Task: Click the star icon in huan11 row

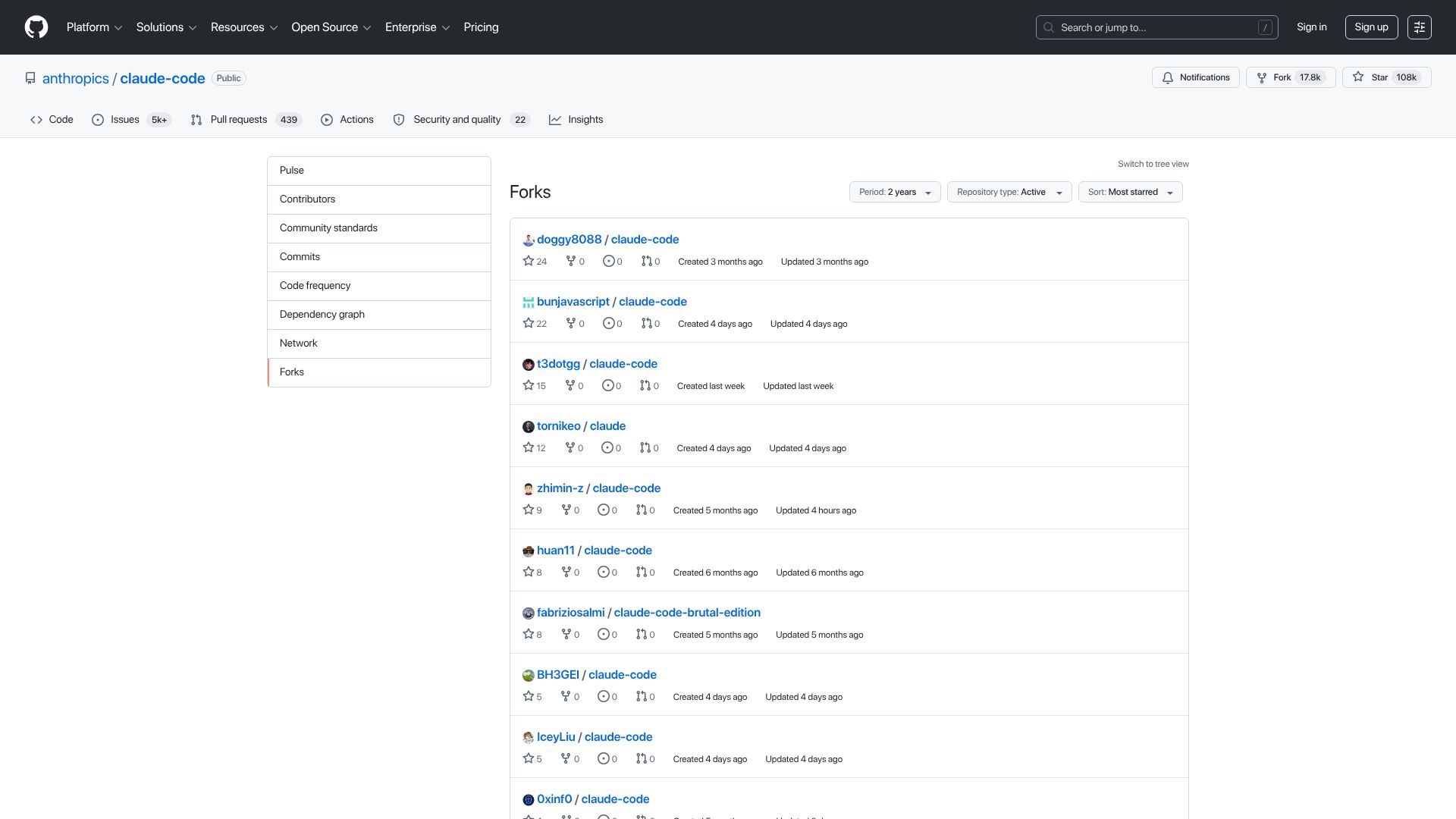Action: point(529,572)
